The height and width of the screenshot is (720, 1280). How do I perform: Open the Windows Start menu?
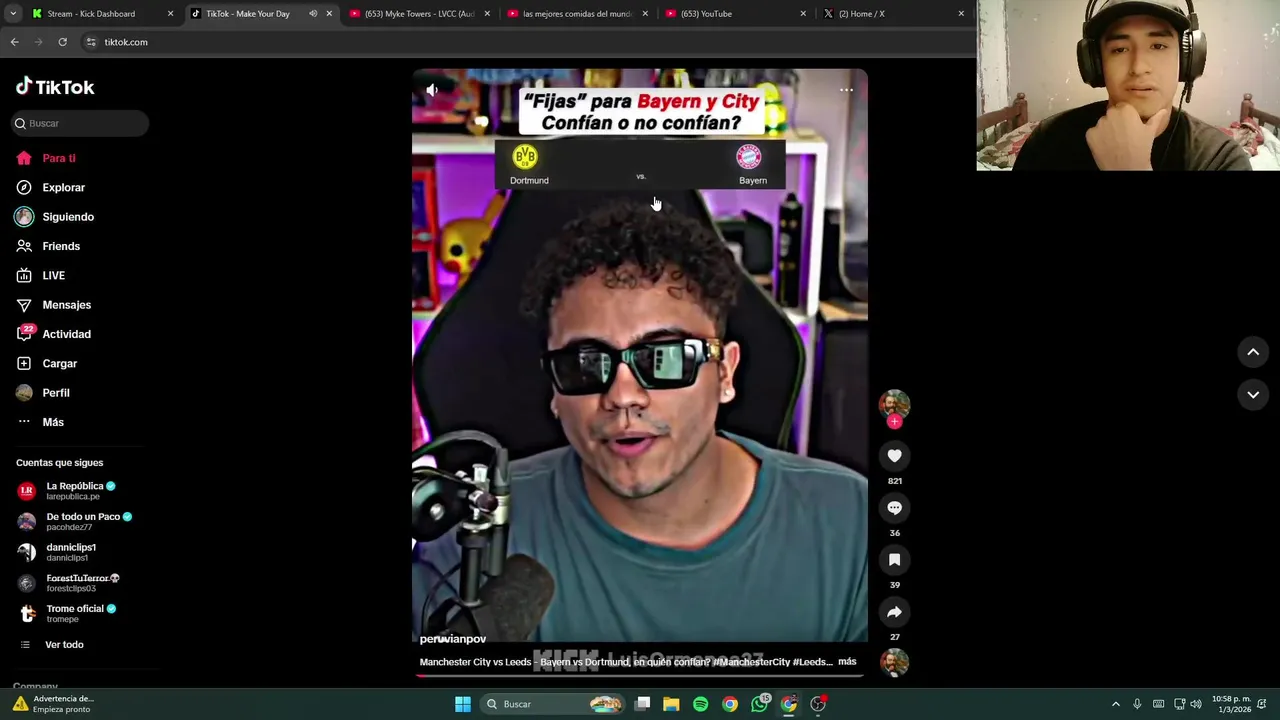463,704
